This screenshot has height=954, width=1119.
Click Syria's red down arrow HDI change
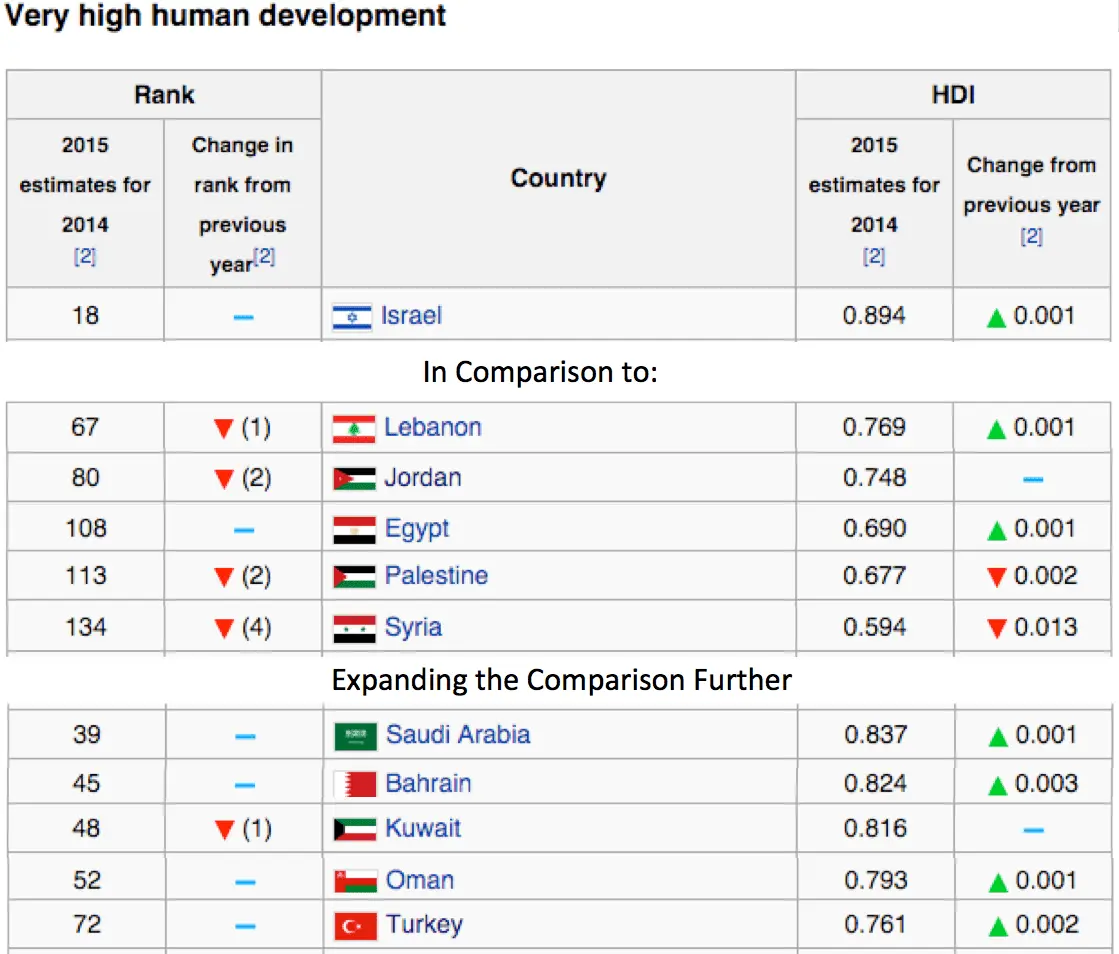click(x=996, y=629)
